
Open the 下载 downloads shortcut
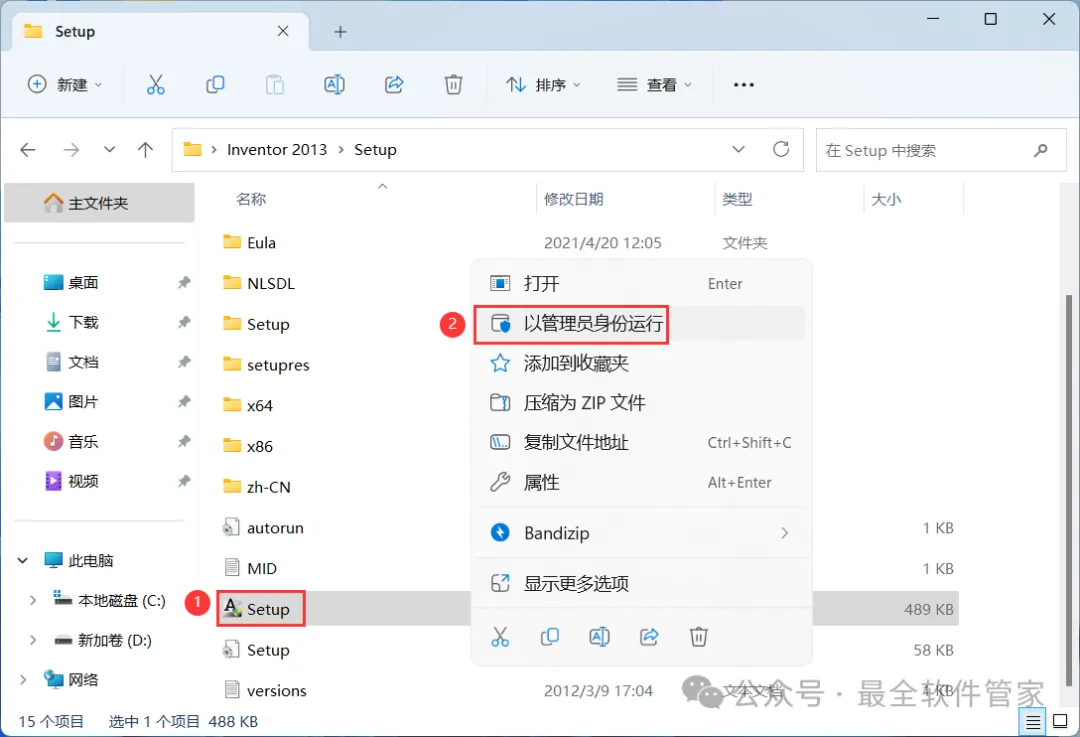(83, 322)
